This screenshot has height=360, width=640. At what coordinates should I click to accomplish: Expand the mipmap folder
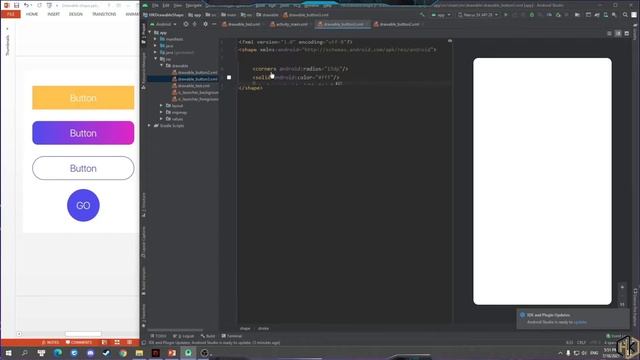tap(162, 112)
